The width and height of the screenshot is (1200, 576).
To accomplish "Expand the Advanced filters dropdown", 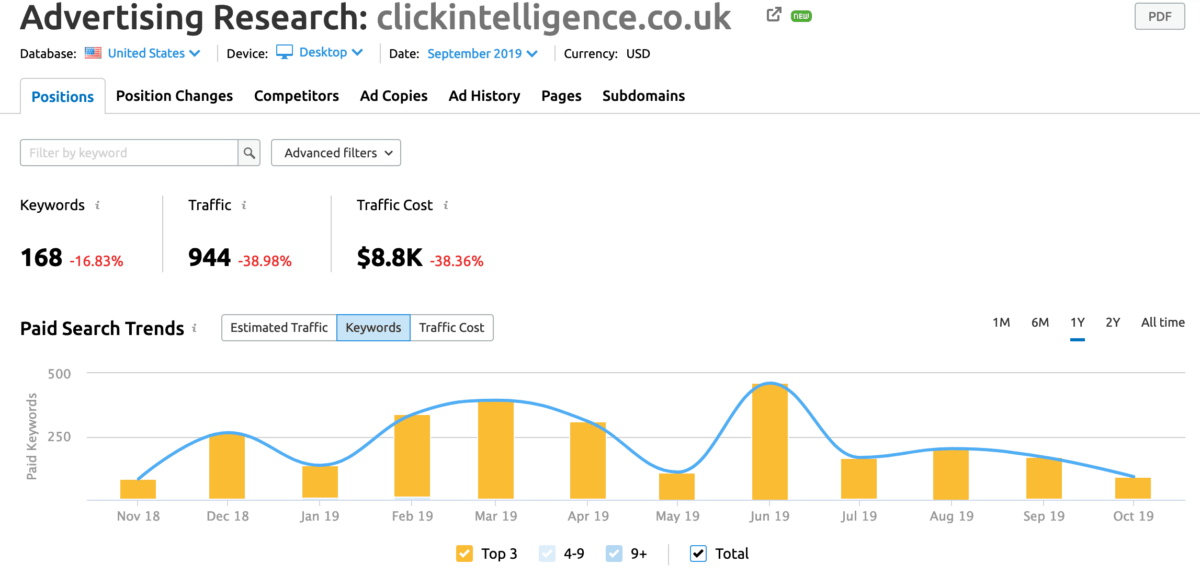I will coord(336,153).
